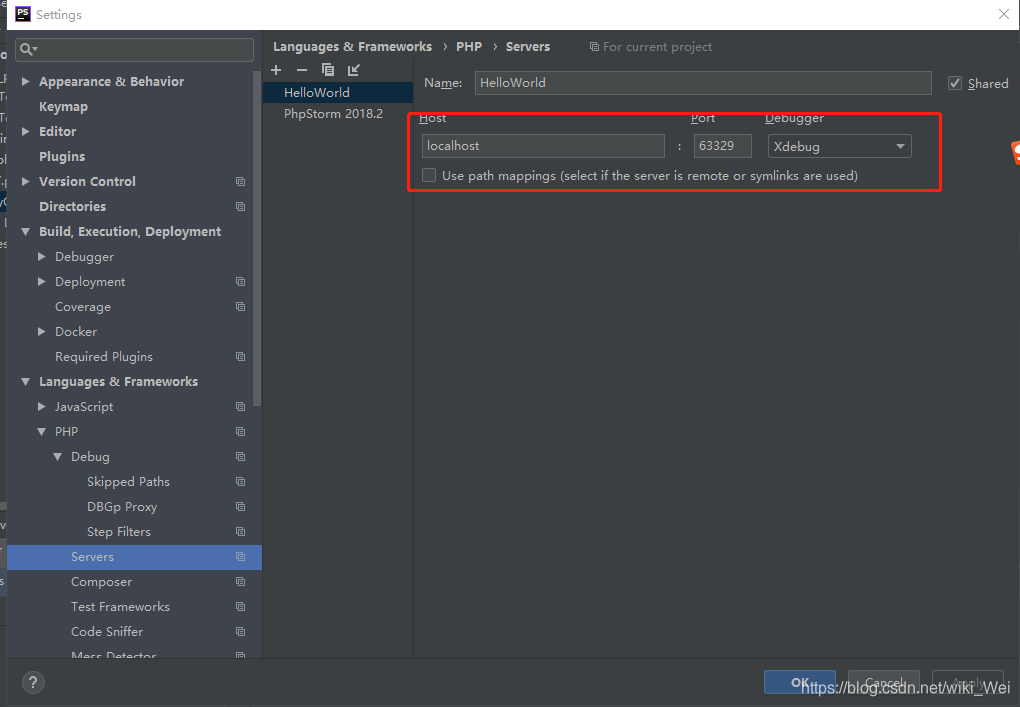Select Skipped Paths under Debug
Screen dimensions: 1020x707
pos(128,482)
